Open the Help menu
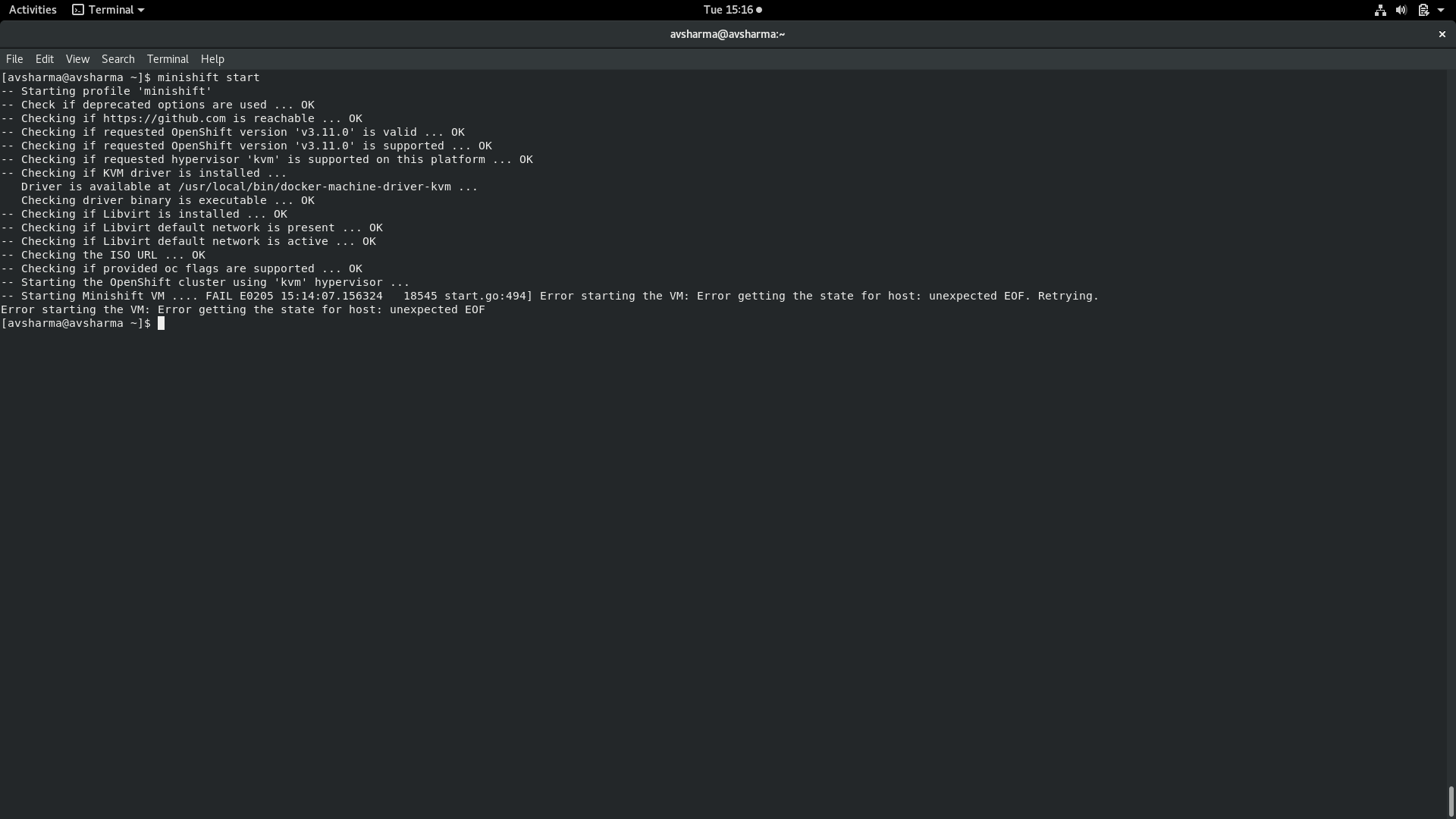The width and height of the screenshot is (1456, 819). coord(212,59)
